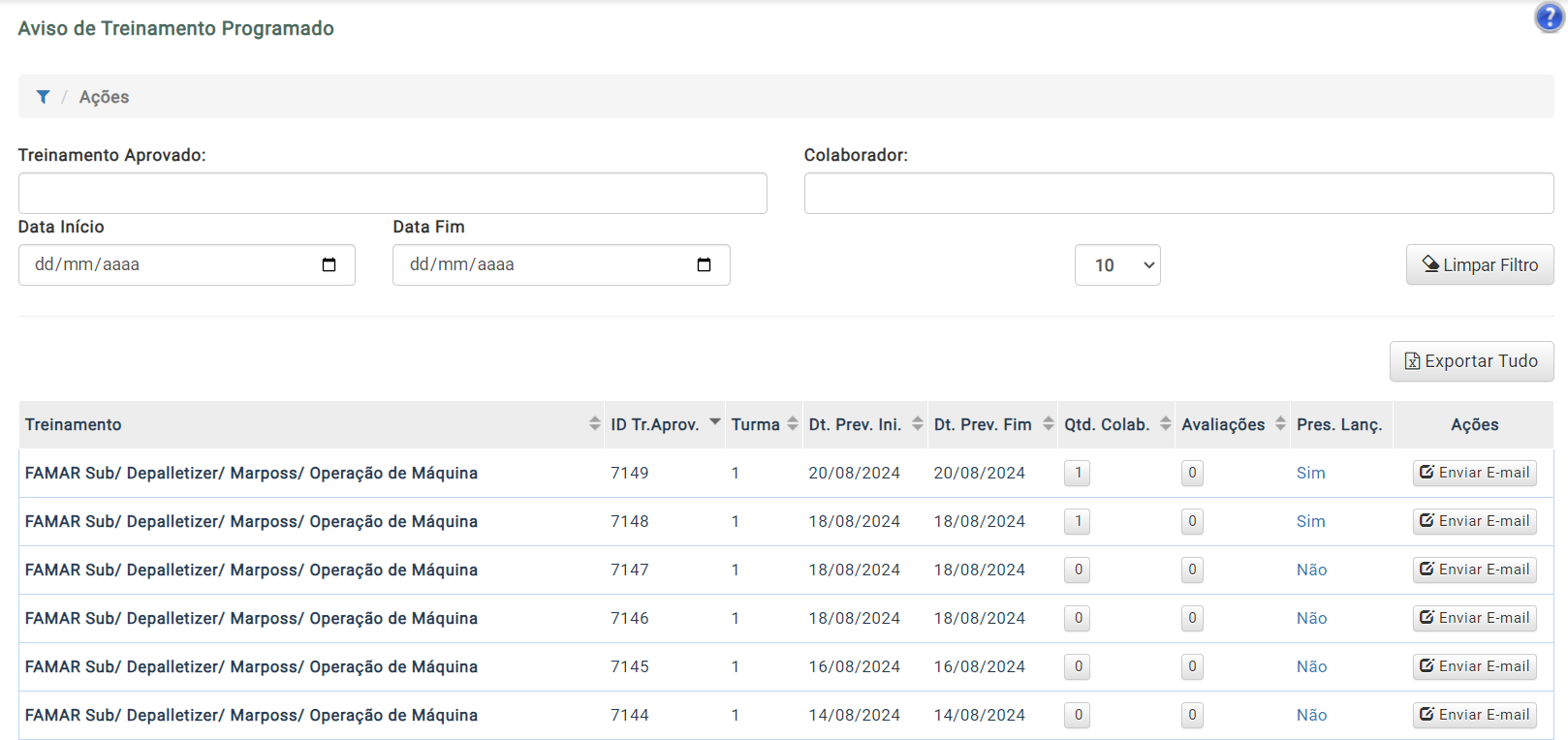Viewport: 1568px width, 740px height.
Task: Click start date 16/08/2024 in row 7145
Action: coord(855,666)
